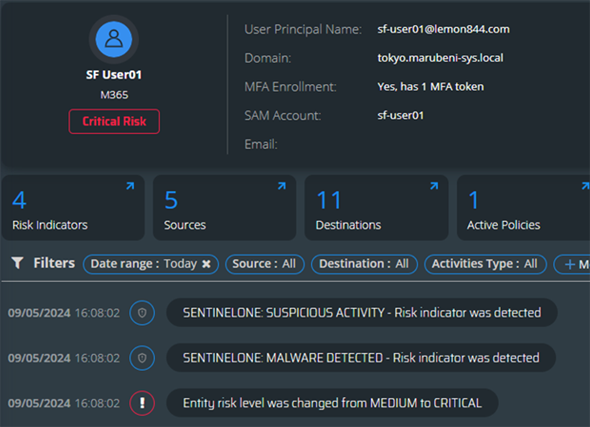Open the entity risk level changed event
This screenshot has height=427, width=590.
tap(332, 403)
